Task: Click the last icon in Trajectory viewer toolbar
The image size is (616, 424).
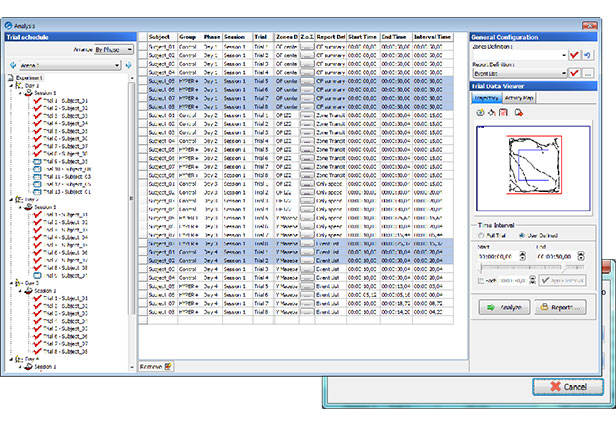Action: coord(517,113)
